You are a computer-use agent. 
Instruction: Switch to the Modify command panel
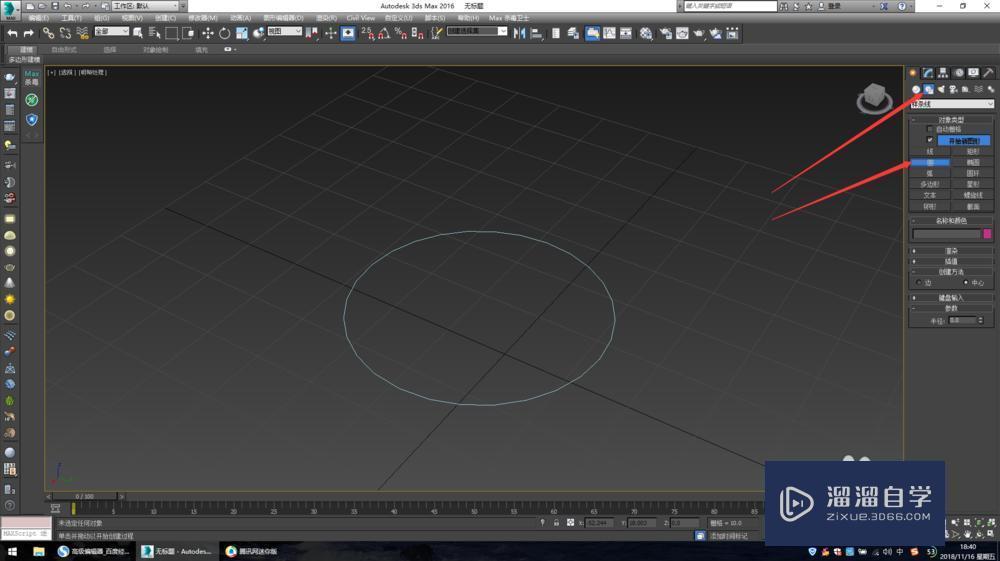(x=927, y=73)
